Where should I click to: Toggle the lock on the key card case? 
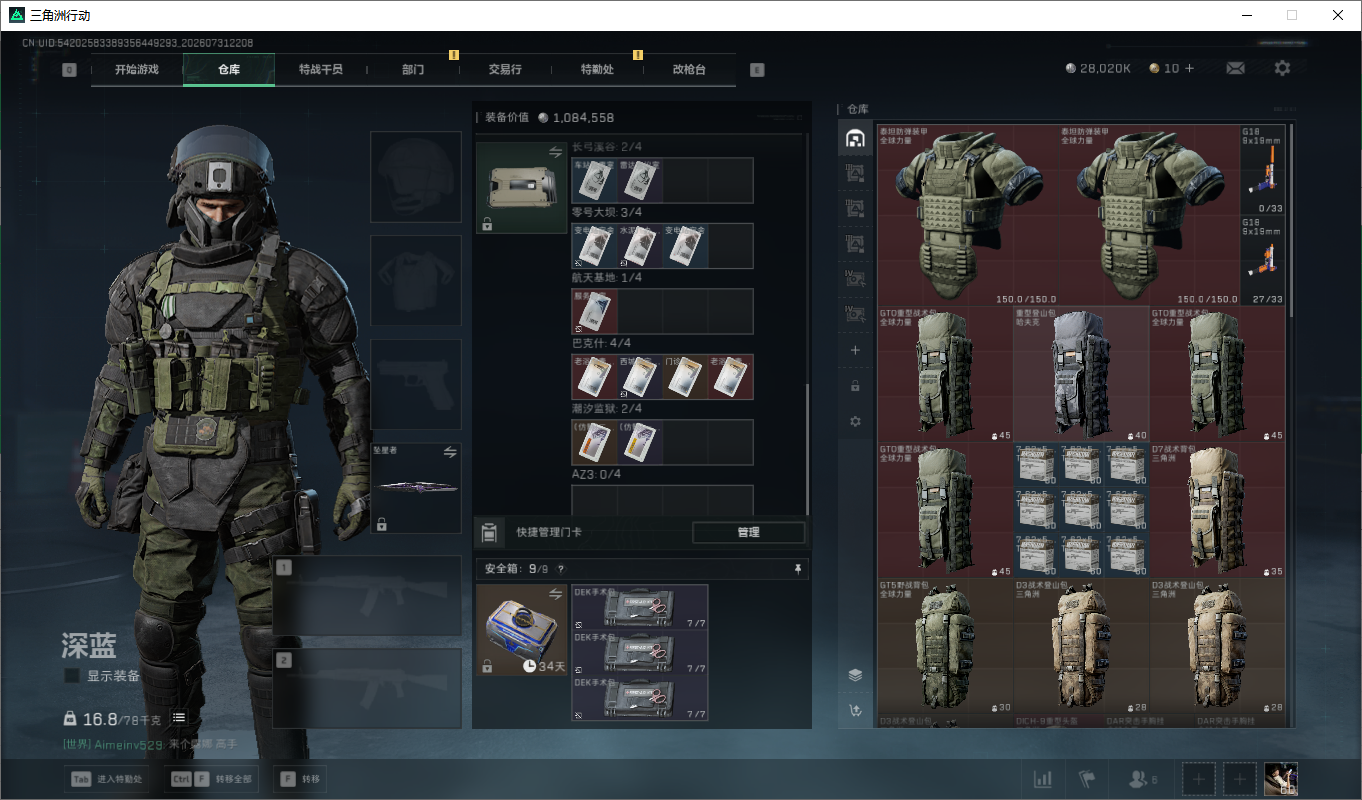[487, 224]
